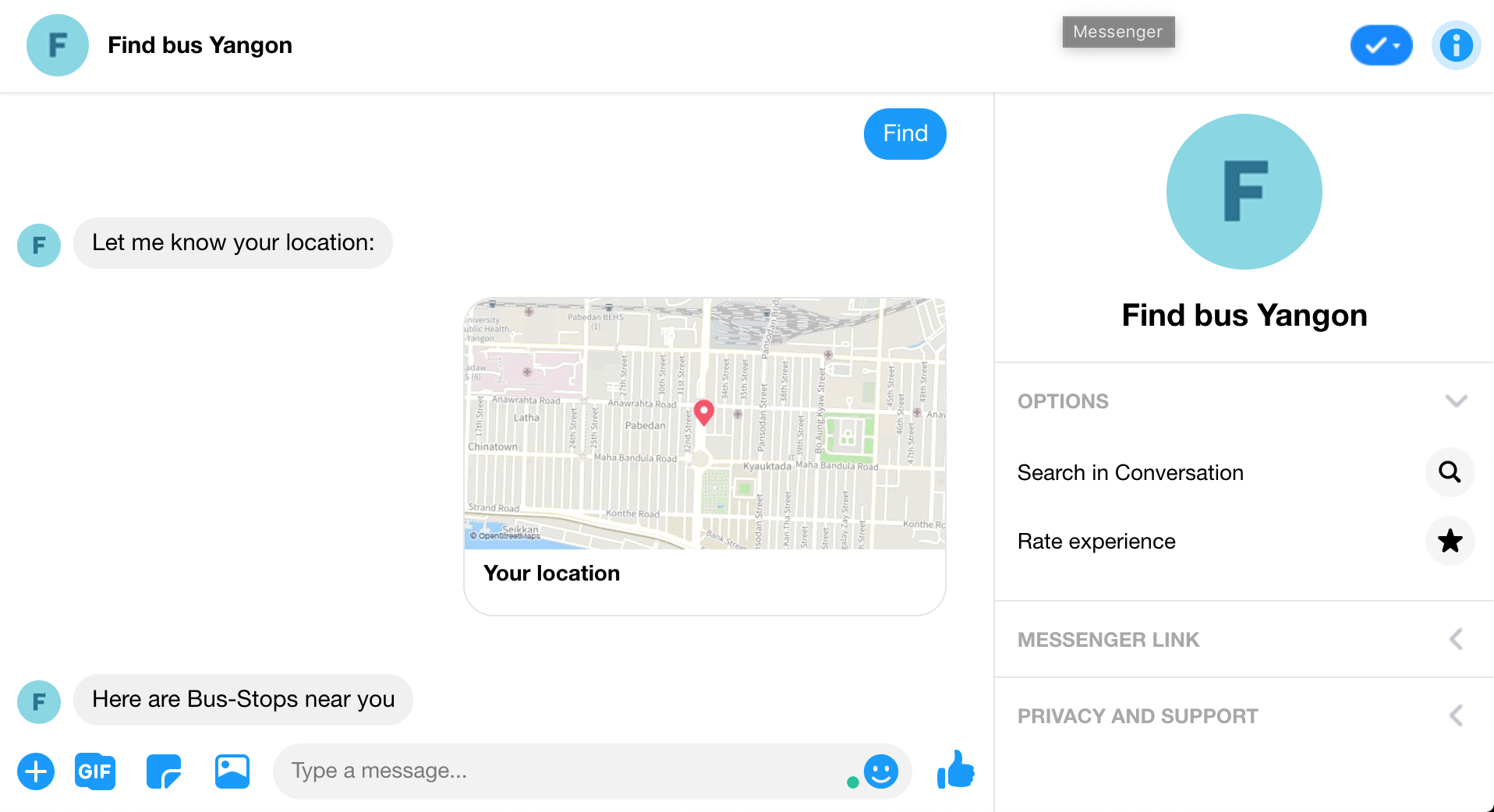Click the bot avatar beside Let me know message
1494x812 pixels.
pyautogui.click(x=39, y=245)
